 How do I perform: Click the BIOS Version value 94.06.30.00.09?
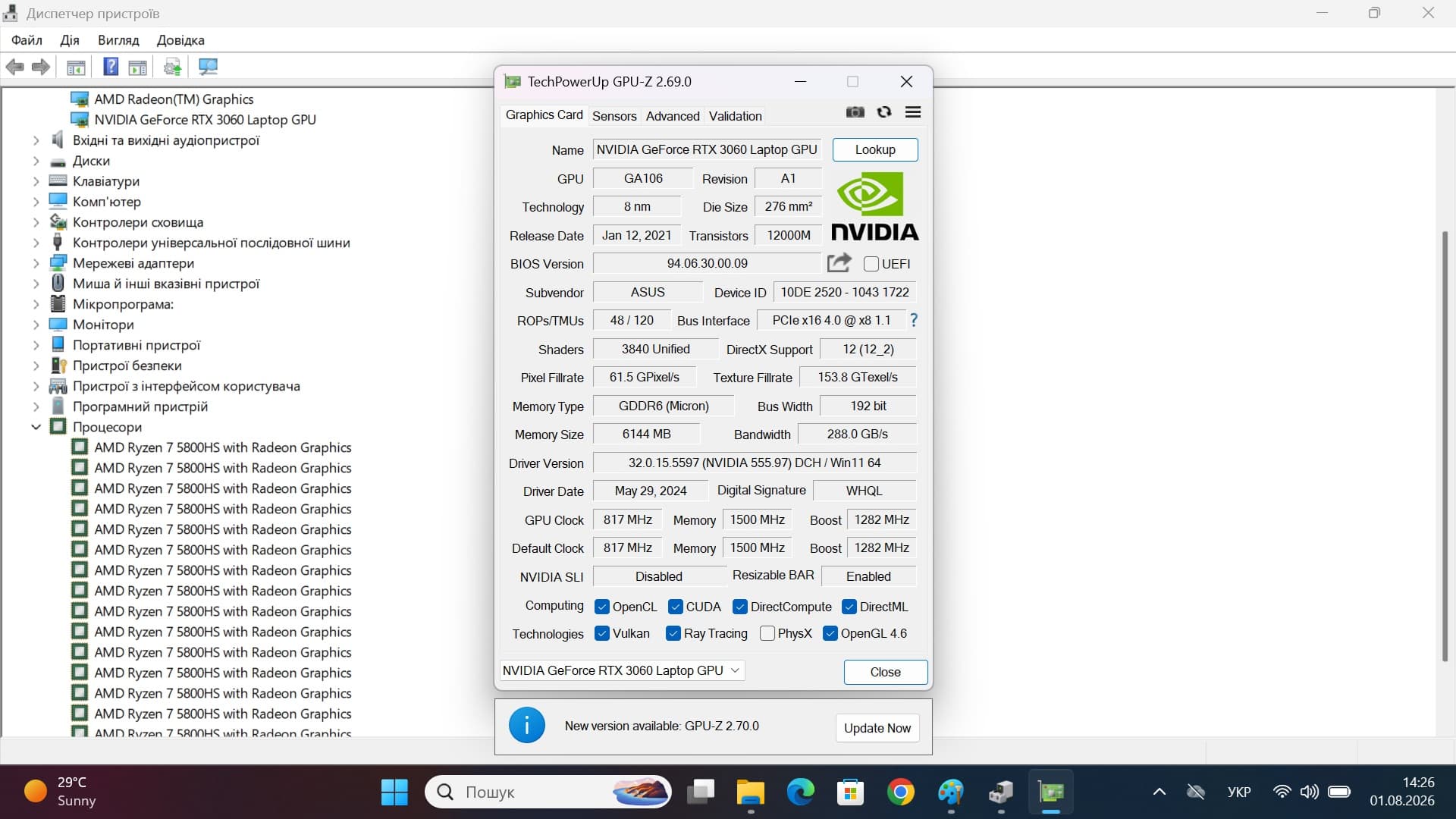[x=707, y=263]
